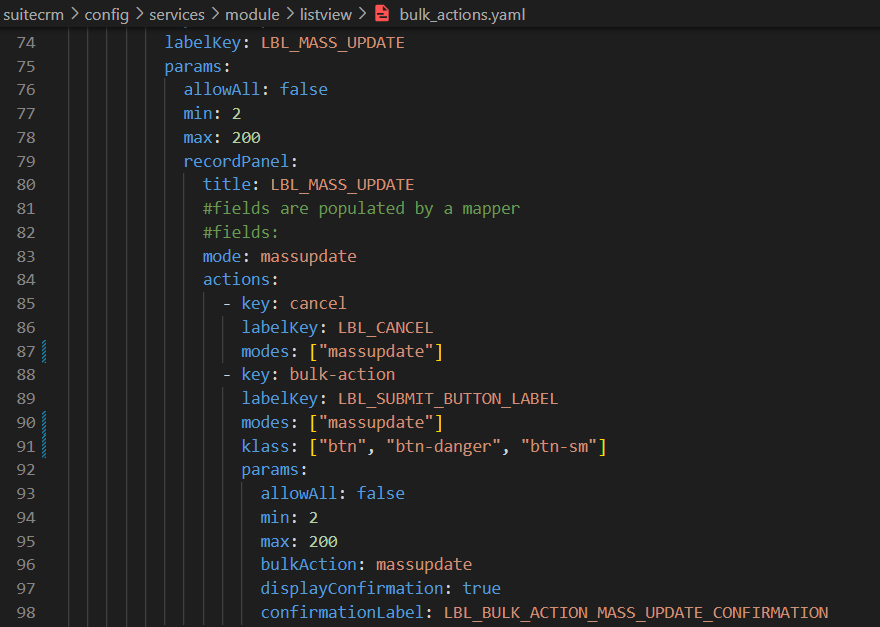Select bulk_actions.yaml in the breadcrumb
880x627 pixels.
point(462,14)
